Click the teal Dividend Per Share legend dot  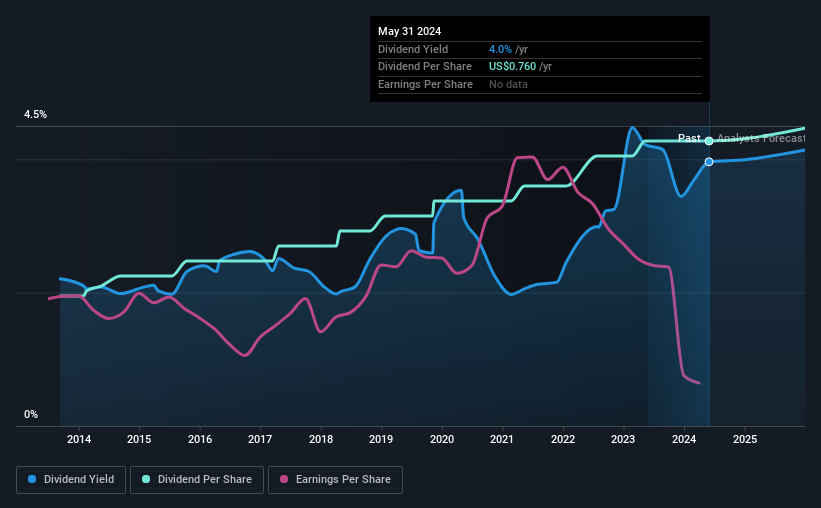[x=146, y=479]
